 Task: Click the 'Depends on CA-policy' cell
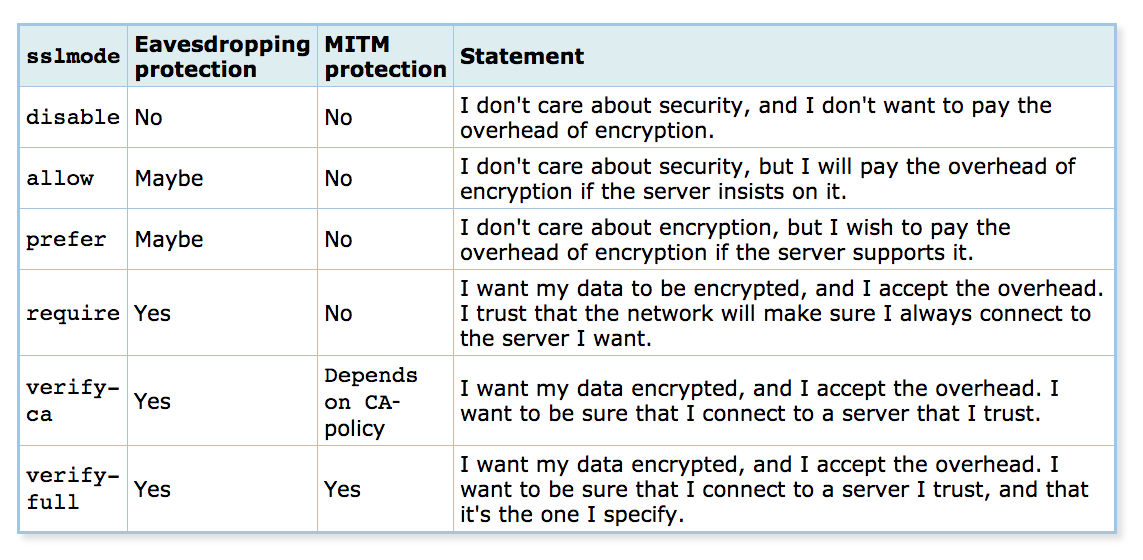[x=371, y=401]
